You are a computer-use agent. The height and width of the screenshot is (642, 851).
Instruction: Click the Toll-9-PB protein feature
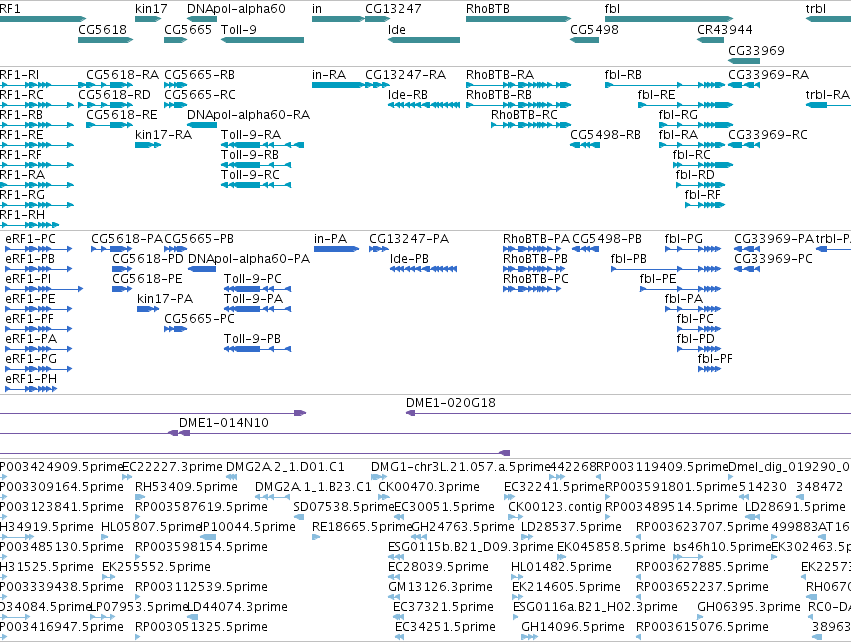click(x=258, y=349)
